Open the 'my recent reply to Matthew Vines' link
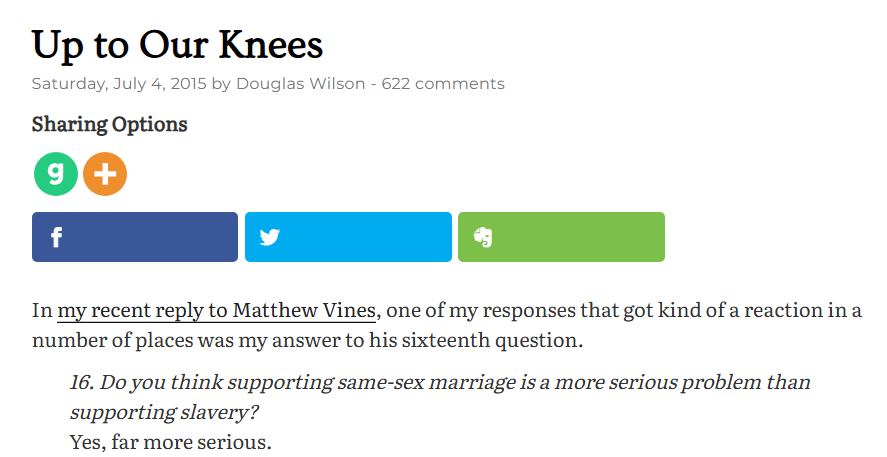Screen dimensions: 887x457 tap(216, 310)
